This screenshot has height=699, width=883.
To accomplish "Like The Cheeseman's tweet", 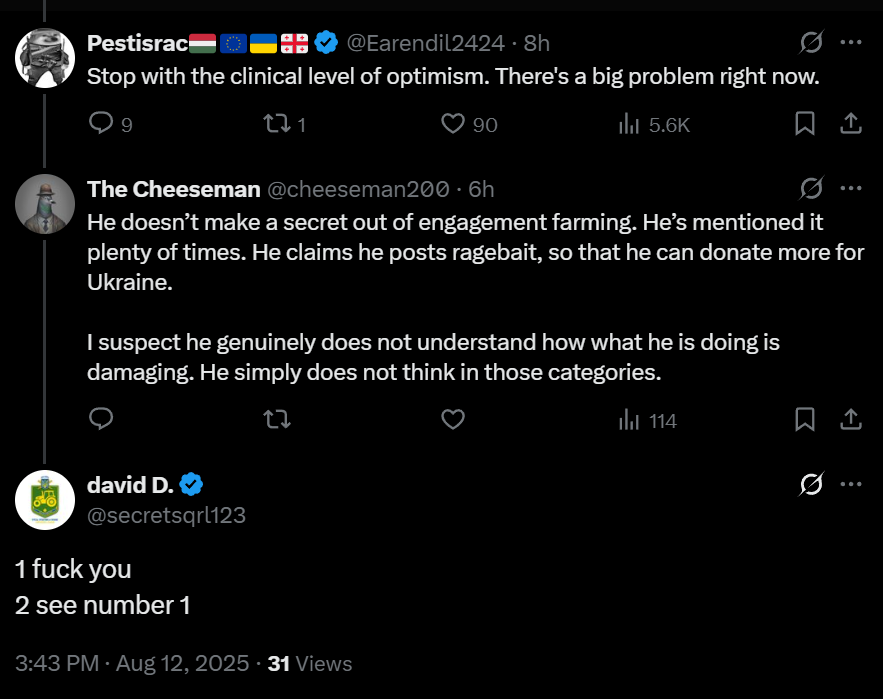I will click(x=453, y=420).
